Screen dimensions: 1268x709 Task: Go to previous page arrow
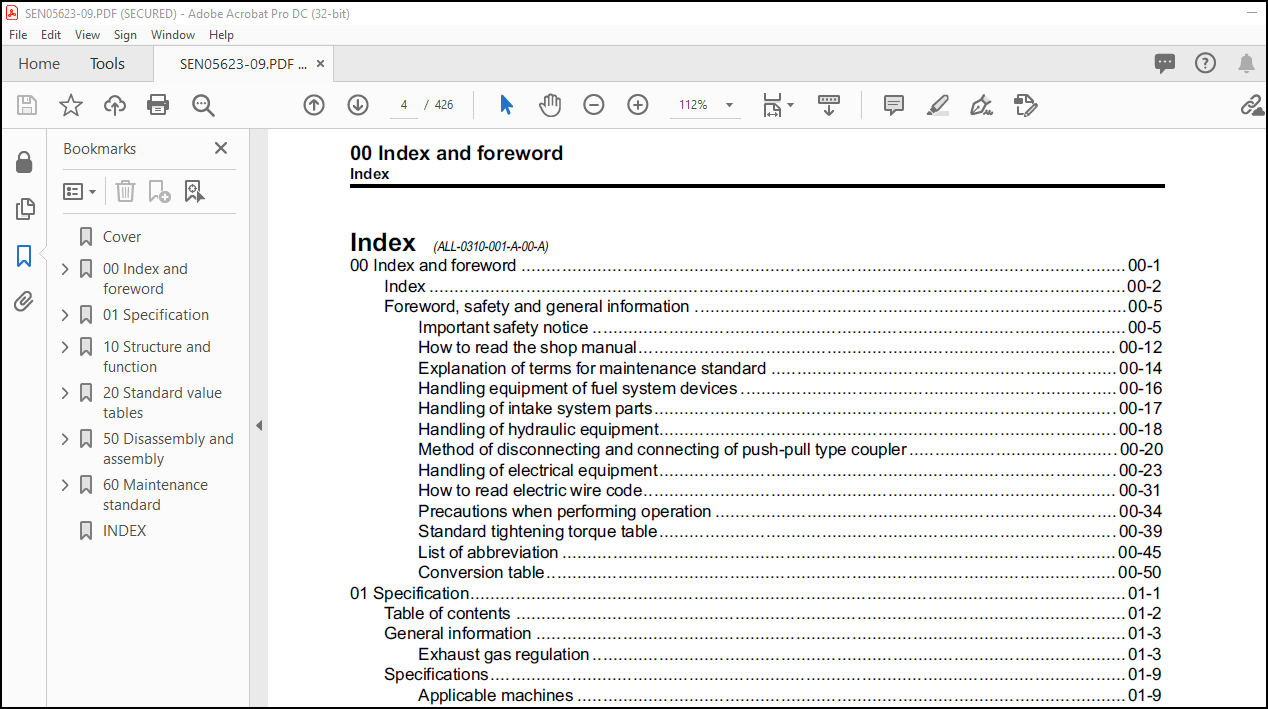click(314, 105)
